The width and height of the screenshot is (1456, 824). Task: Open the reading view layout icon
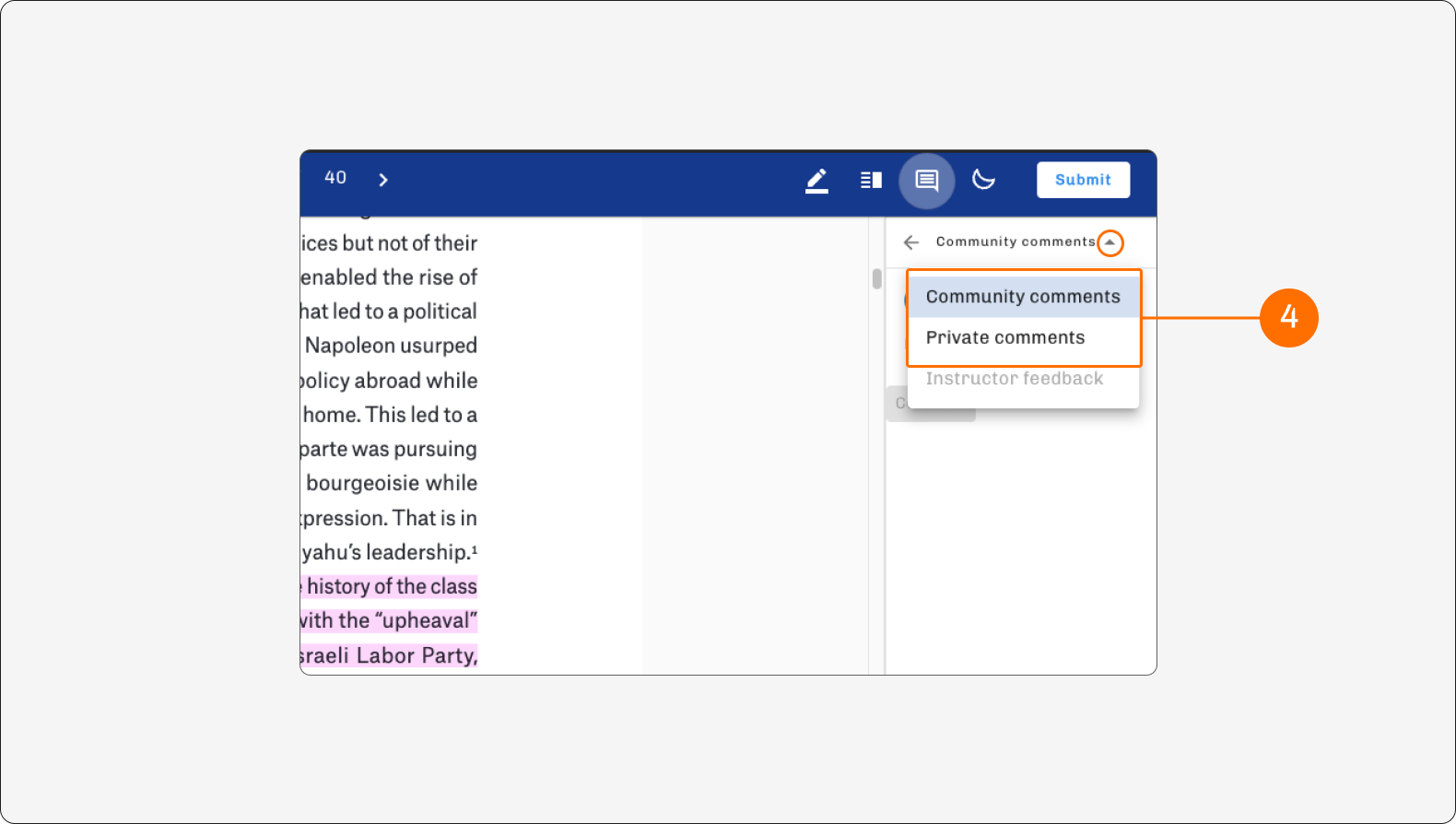point(871,180)
